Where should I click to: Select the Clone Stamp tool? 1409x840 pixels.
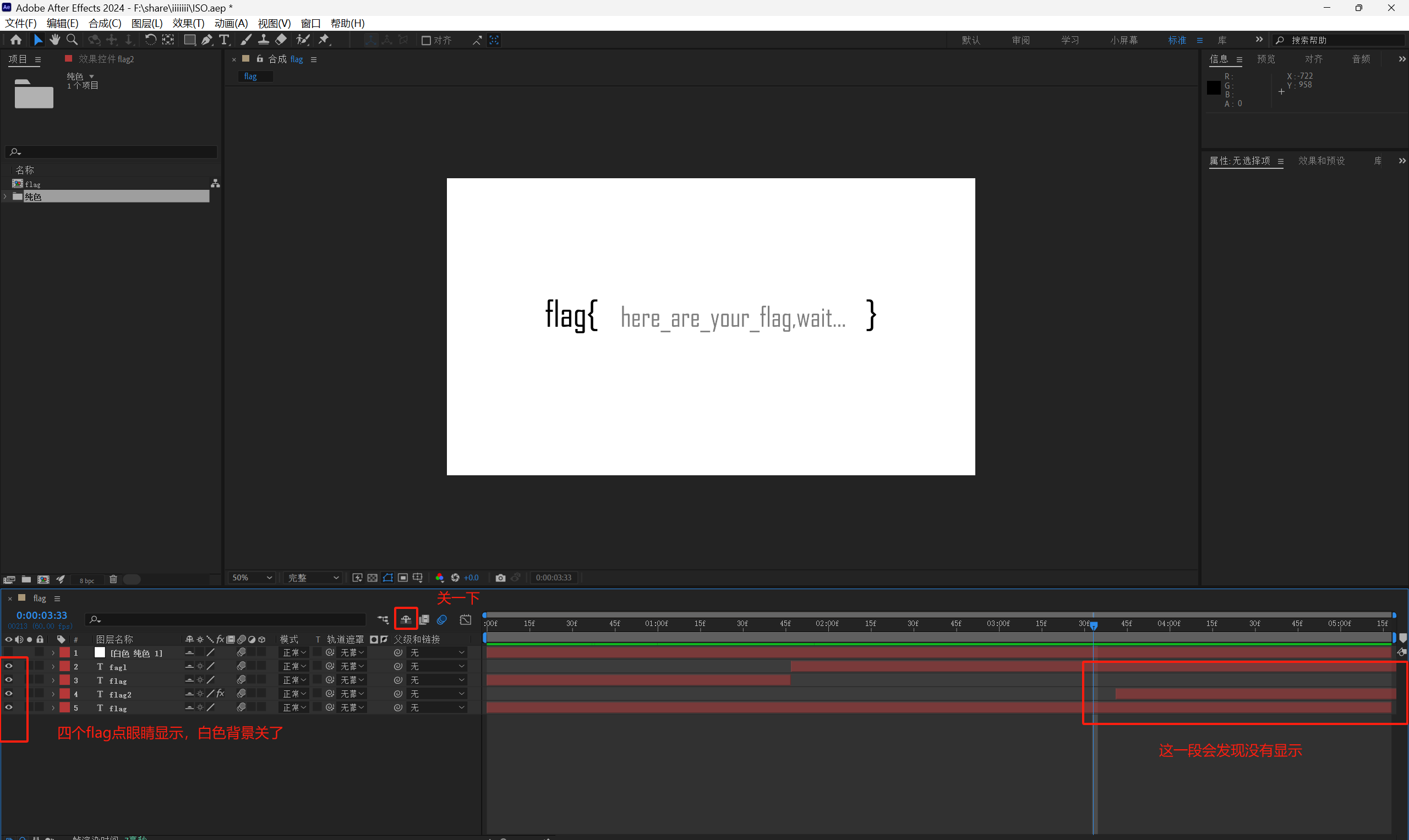(x=263, y=40)
